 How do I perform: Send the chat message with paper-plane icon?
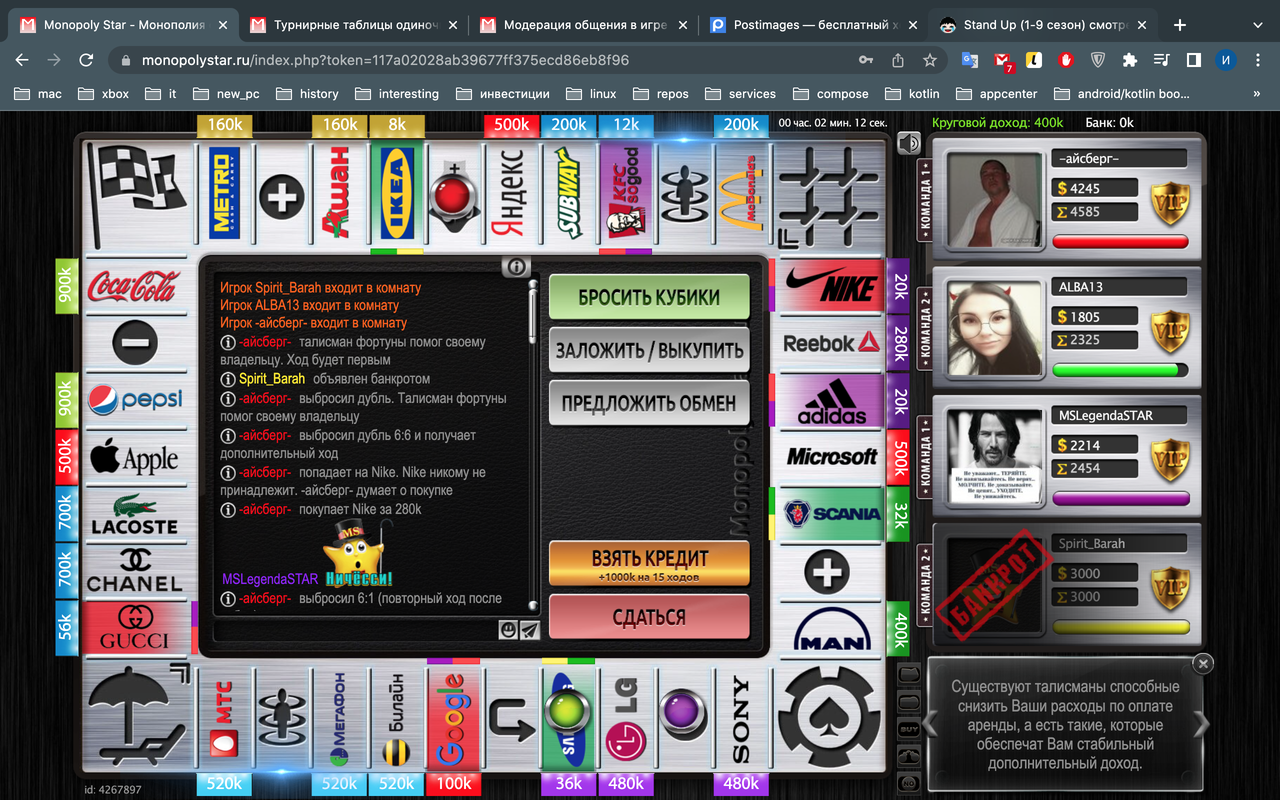tap(529, 630)
